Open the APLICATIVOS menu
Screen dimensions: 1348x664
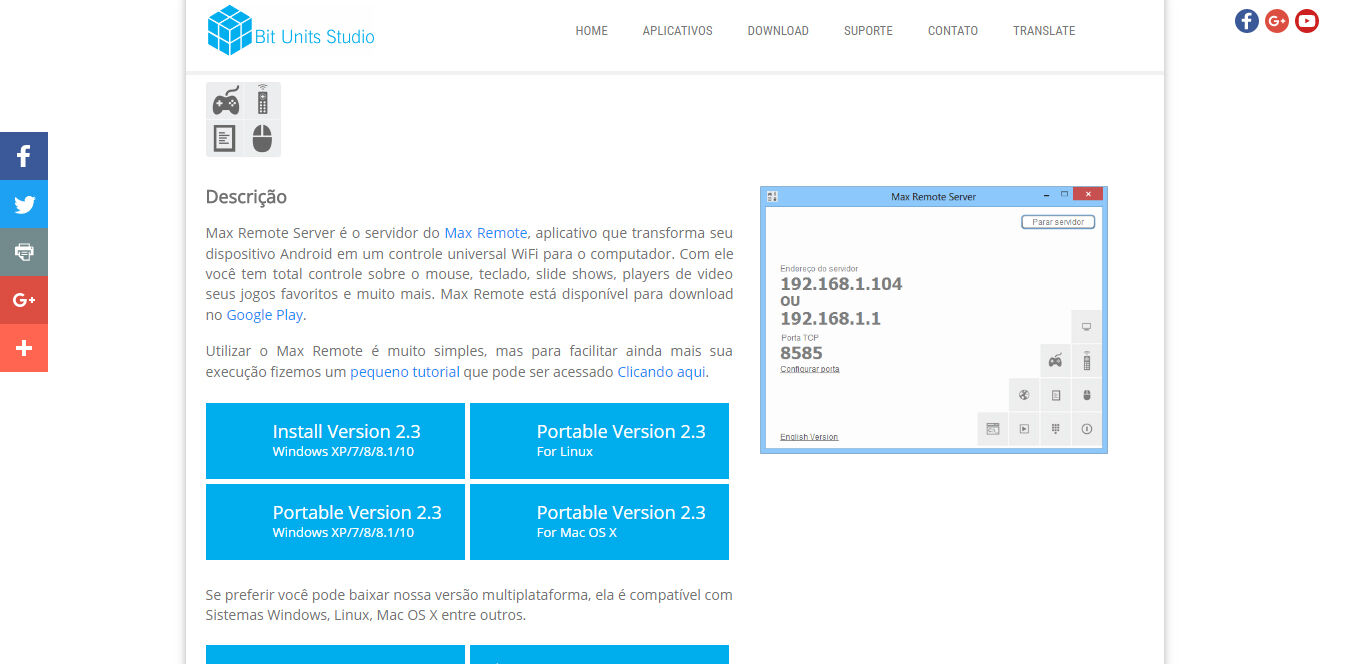click(x=678, y=31)
